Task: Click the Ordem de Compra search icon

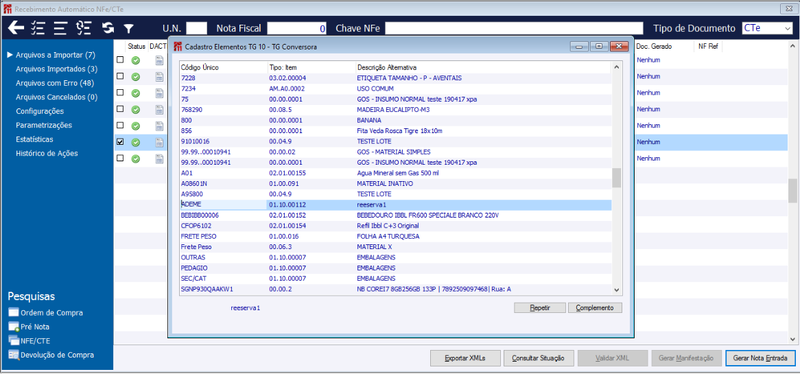Action: click(13, 313)
